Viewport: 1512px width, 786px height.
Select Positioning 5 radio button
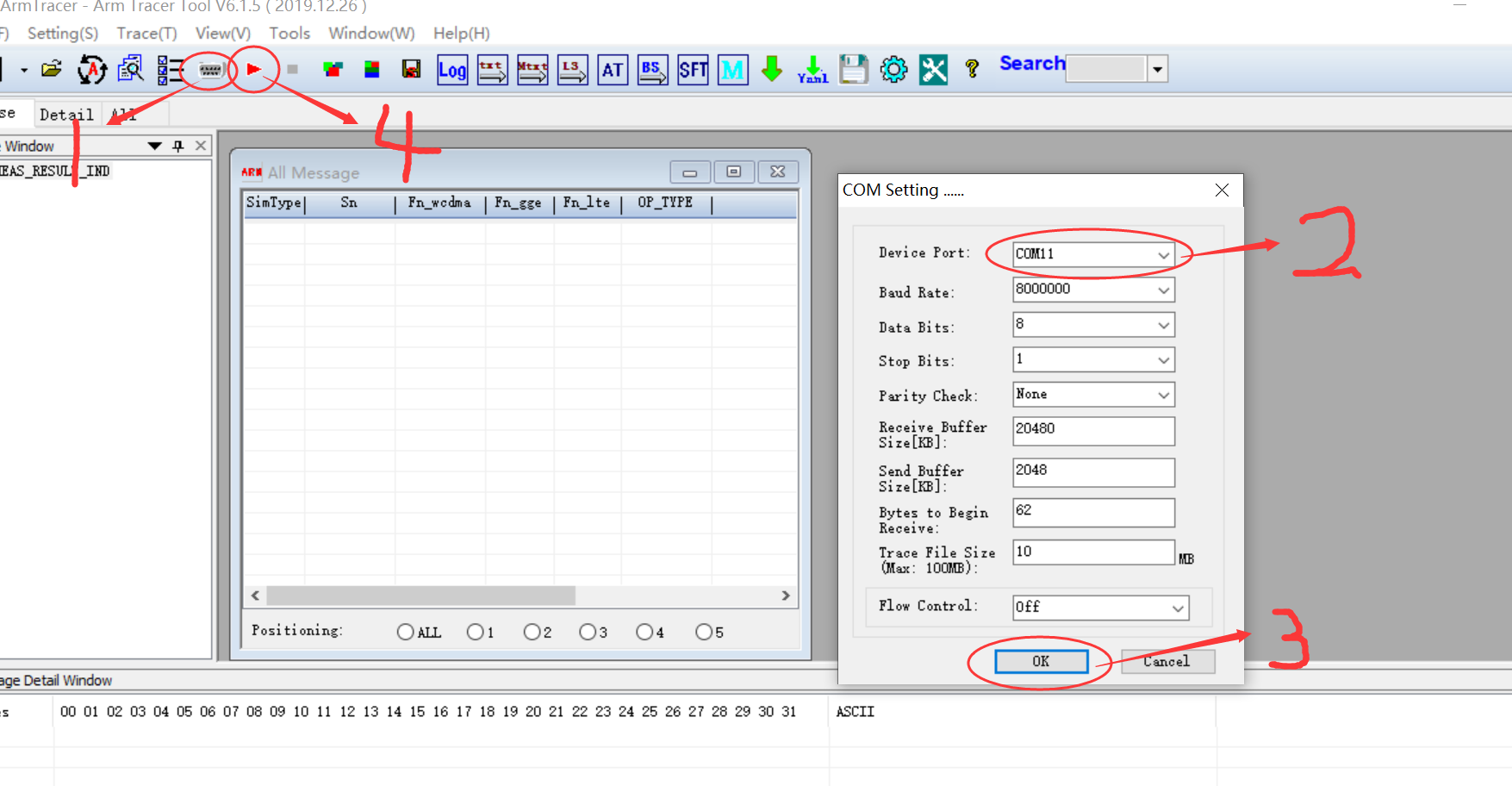tap(704, 632)
